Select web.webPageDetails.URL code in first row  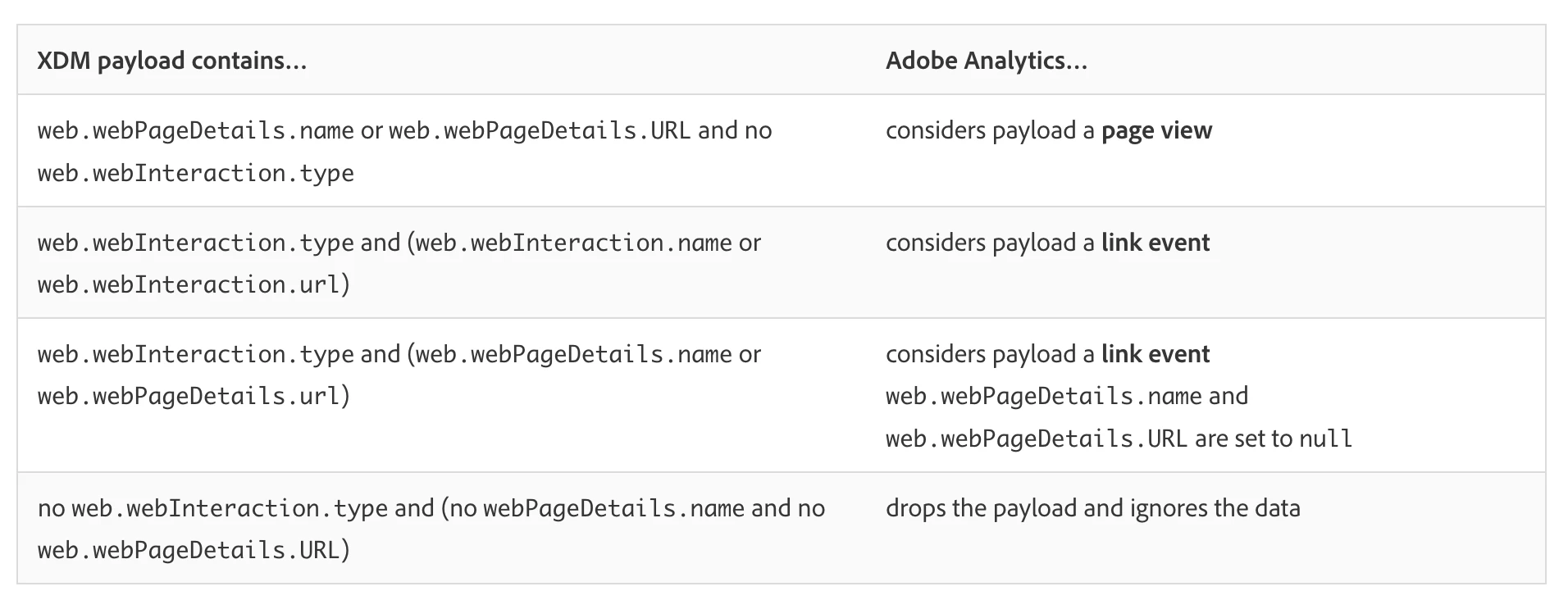click(x=539, y=131)
